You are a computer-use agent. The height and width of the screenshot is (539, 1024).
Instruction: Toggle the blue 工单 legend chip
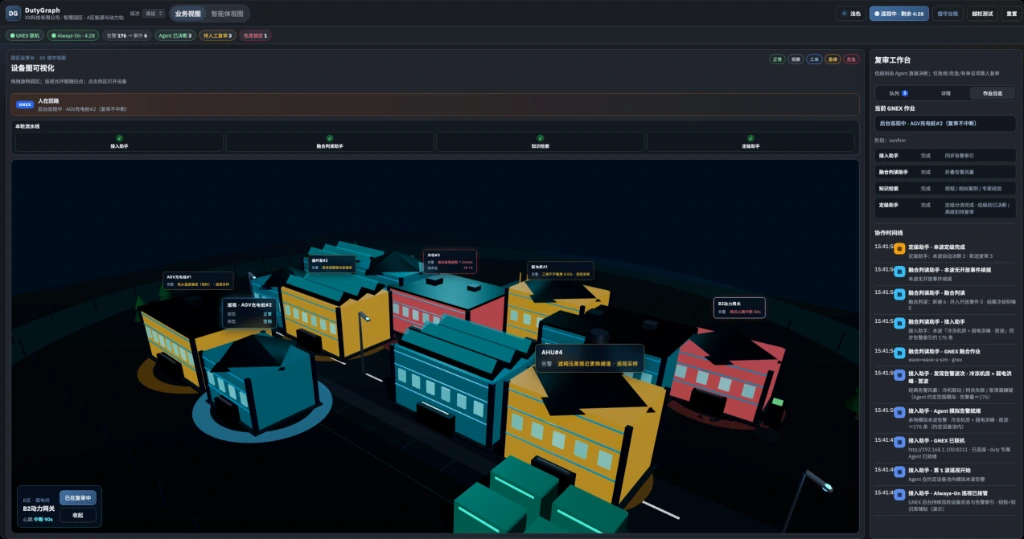(x=814, y=59)
